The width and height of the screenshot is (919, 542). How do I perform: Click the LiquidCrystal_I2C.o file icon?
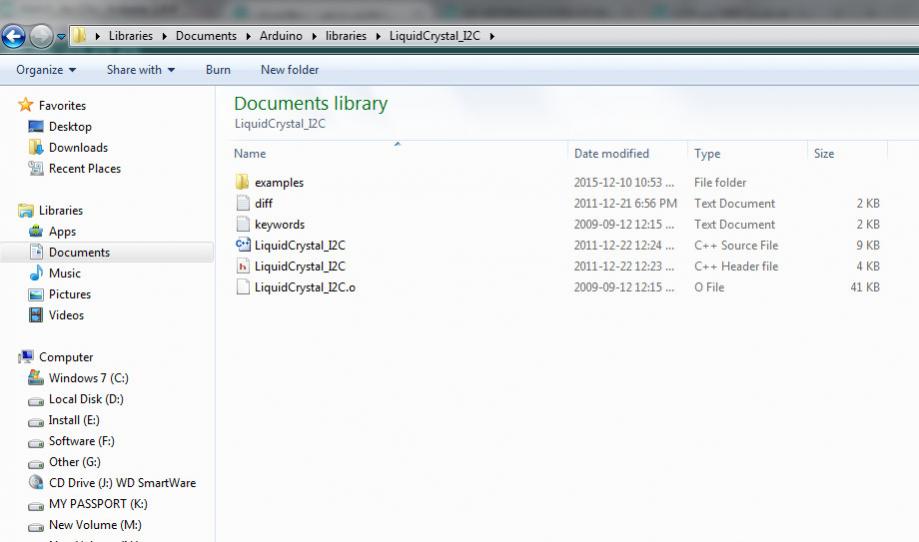[x=242, y=288]
